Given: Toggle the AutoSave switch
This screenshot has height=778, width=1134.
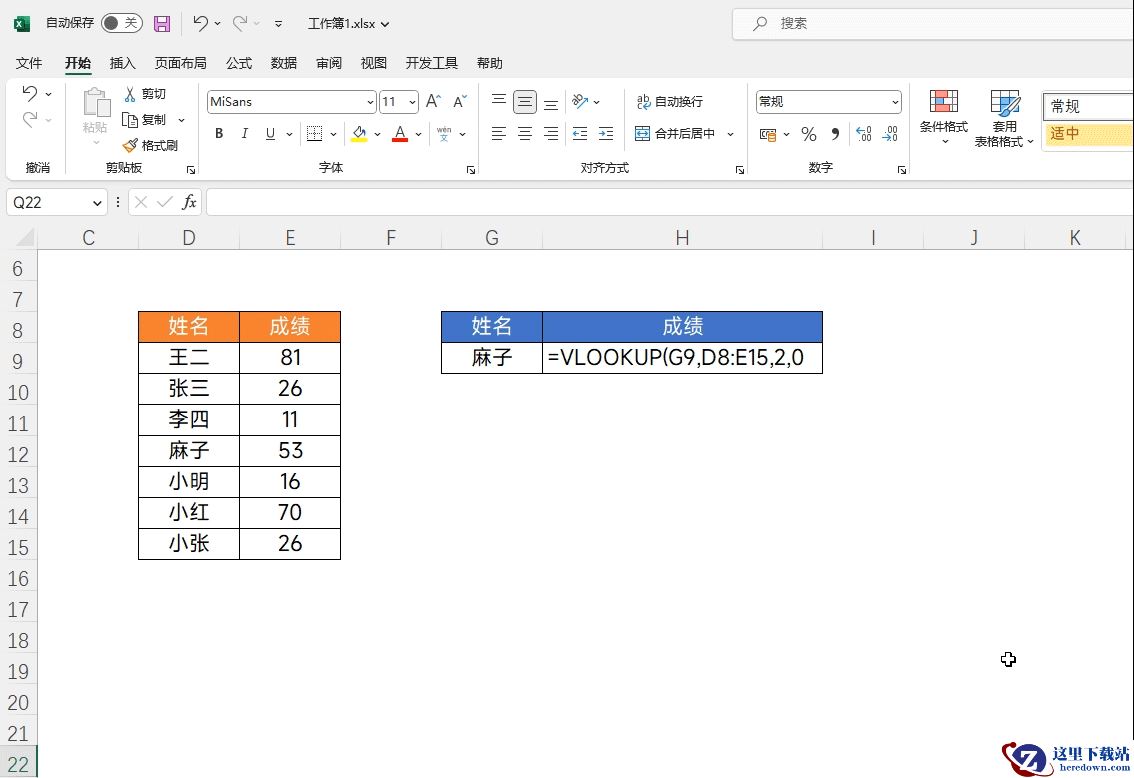Looking at the screenshot, I should [x=122, y=23].
